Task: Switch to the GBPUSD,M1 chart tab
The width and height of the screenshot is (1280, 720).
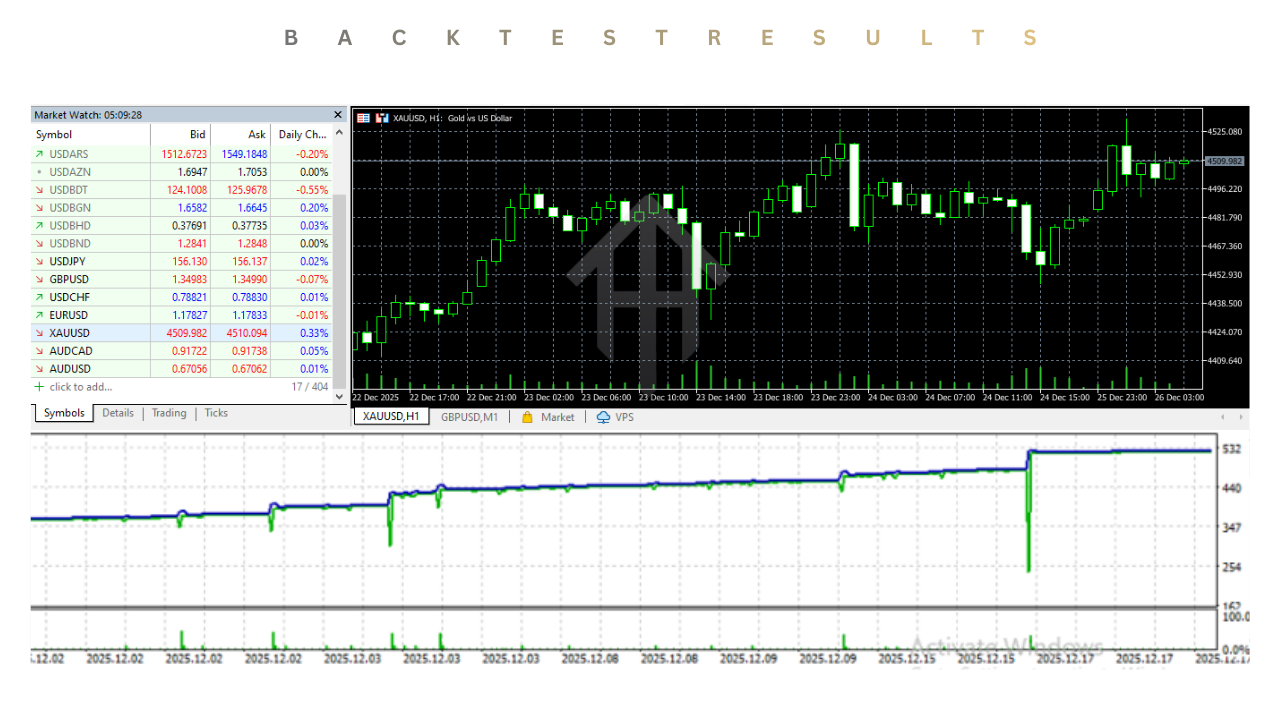Action: click(470, 417)
